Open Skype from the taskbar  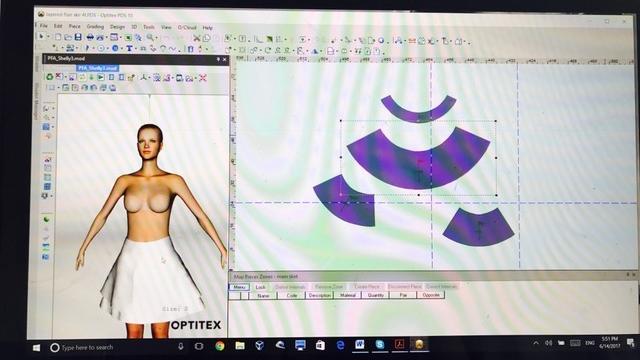point(380,345)
